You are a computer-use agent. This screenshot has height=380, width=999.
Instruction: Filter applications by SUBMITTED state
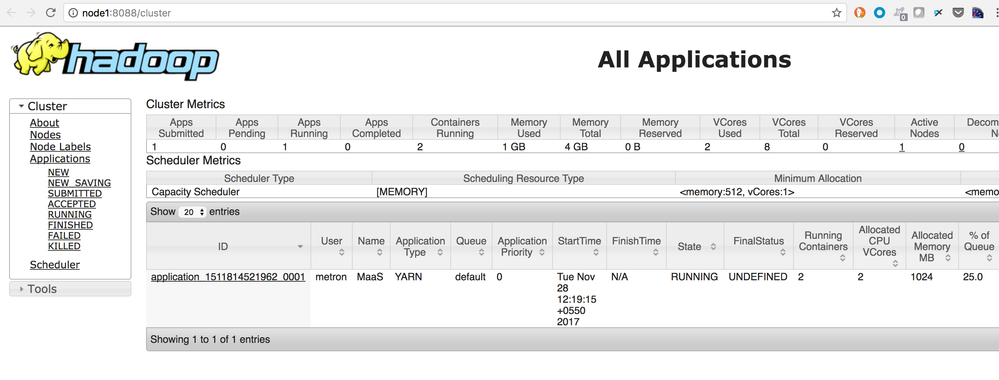click(75, 193)
